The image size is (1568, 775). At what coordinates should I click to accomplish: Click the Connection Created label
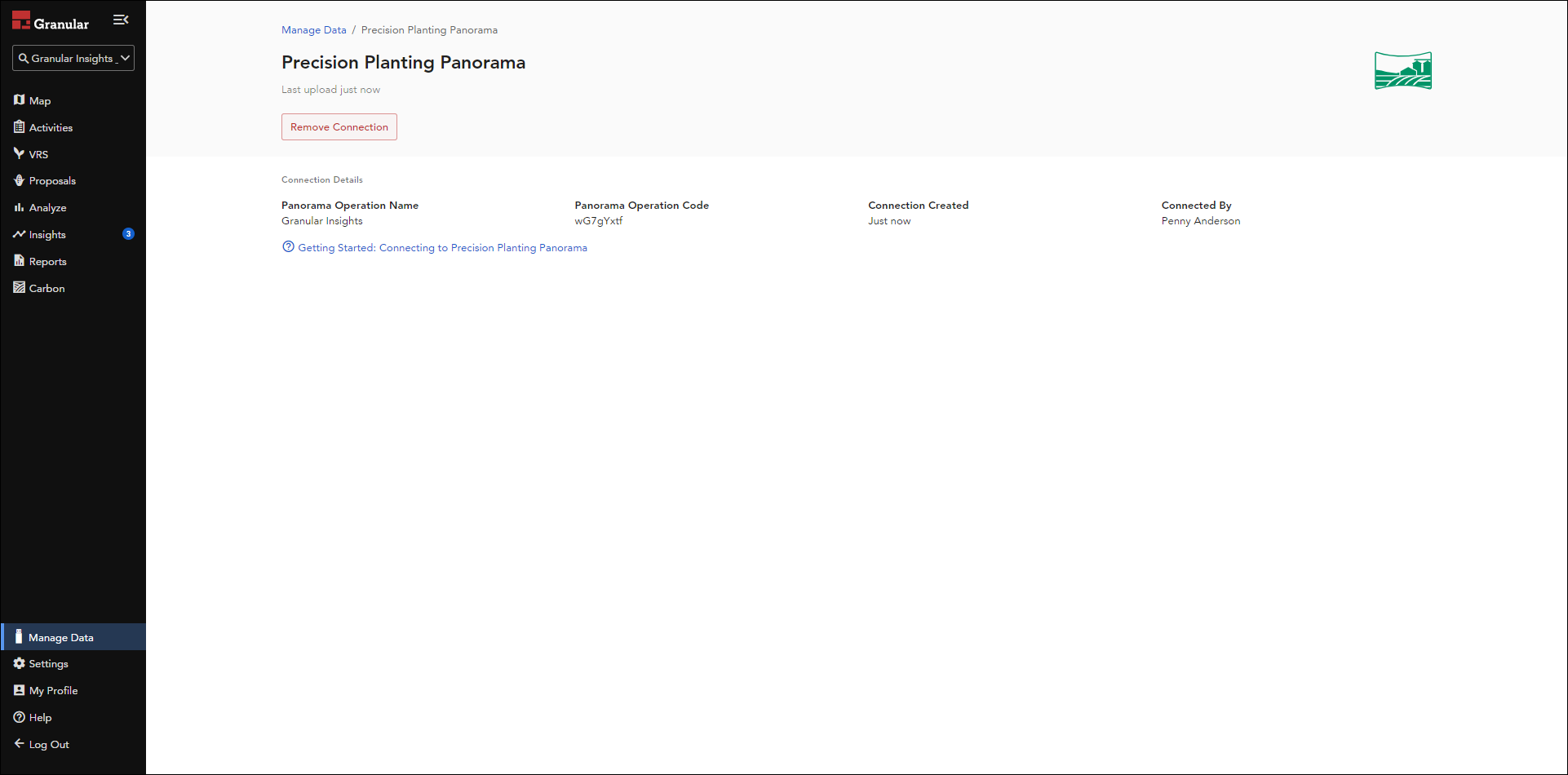coord(919,206)
